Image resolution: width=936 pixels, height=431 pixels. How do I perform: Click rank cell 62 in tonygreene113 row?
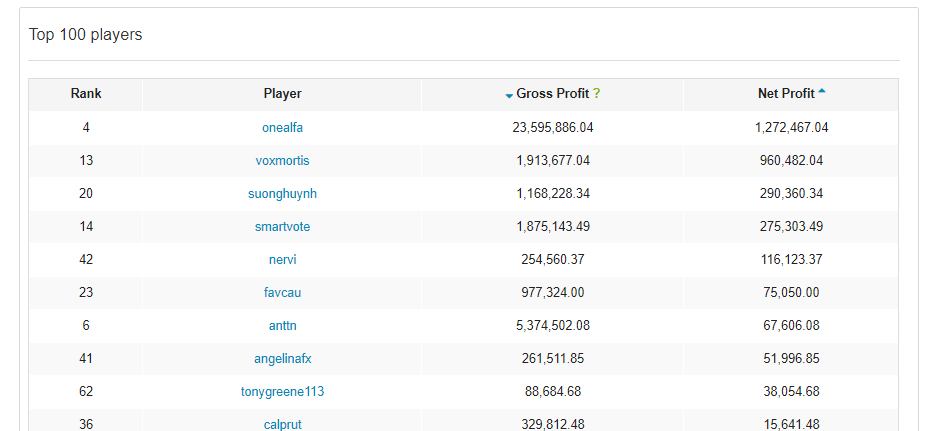pyautogui.click(x=86, y=392)
